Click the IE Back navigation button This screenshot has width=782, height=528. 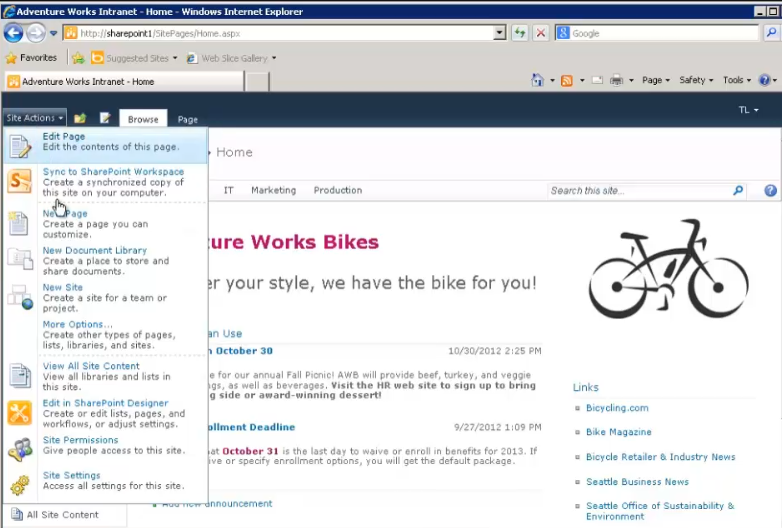coord(13,33)
